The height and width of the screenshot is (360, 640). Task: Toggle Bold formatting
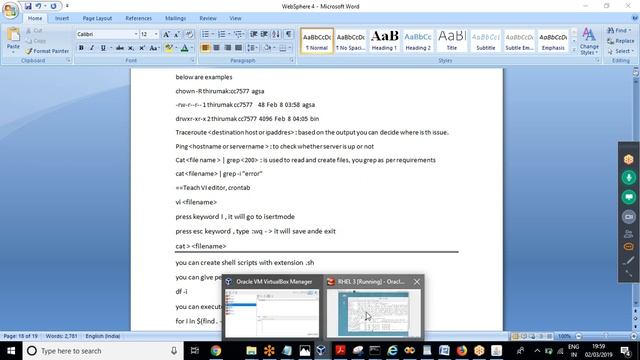click(81, 48)
